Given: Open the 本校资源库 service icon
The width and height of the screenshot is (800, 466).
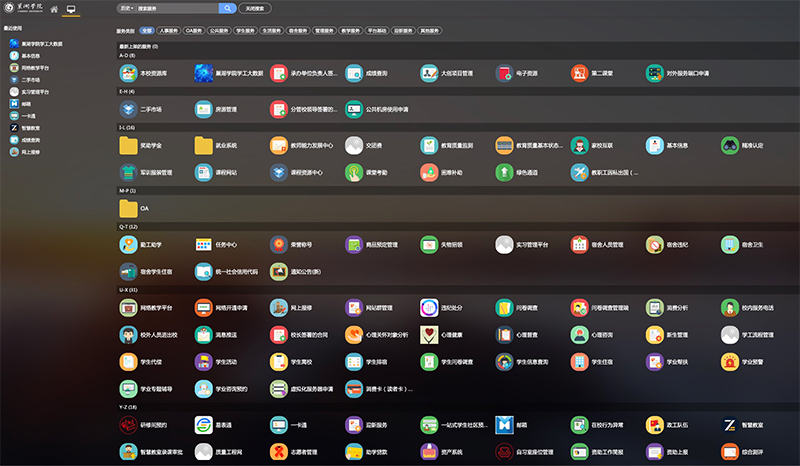Looking at the screenshot, I should click(x=128, y=73).
